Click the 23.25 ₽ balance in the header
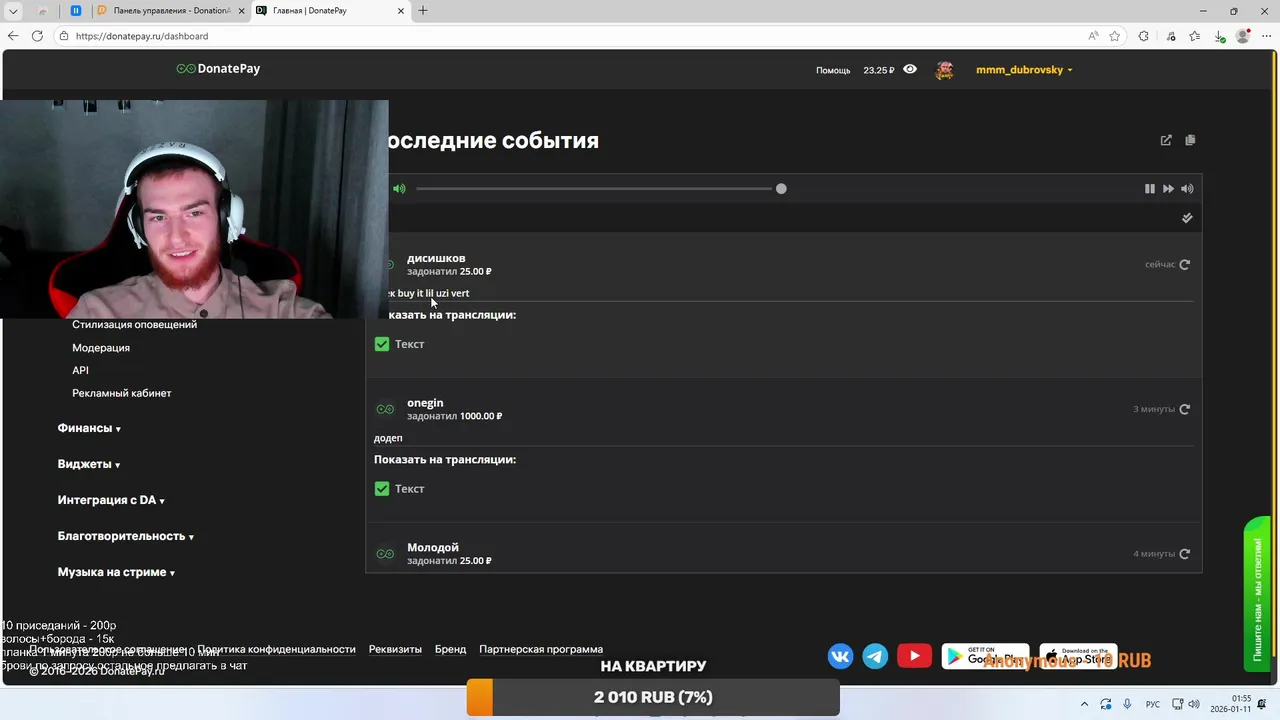The image size is (1280, 720). [879, 70]
